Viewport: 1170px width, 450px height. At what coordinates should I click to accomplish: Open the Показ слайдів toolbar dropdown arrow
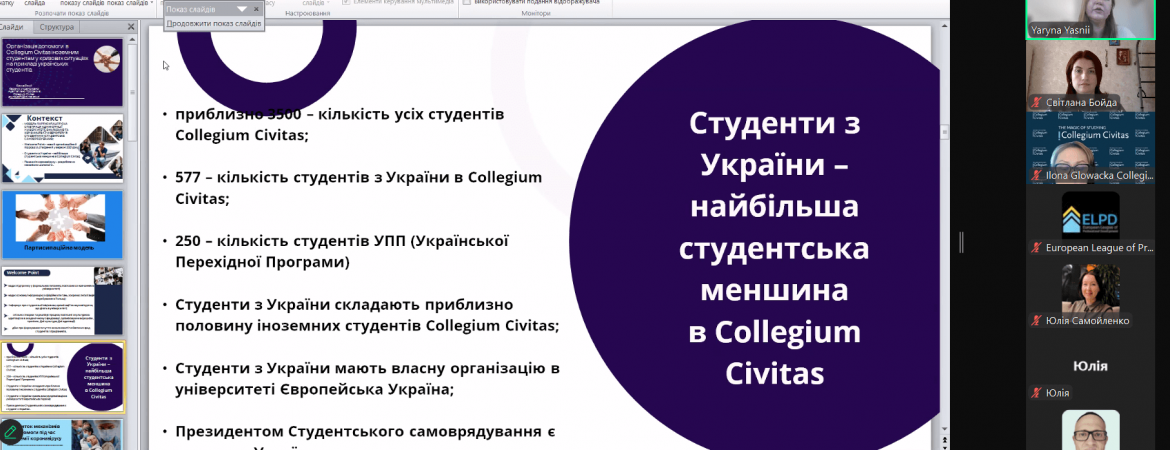click(243, 9)
